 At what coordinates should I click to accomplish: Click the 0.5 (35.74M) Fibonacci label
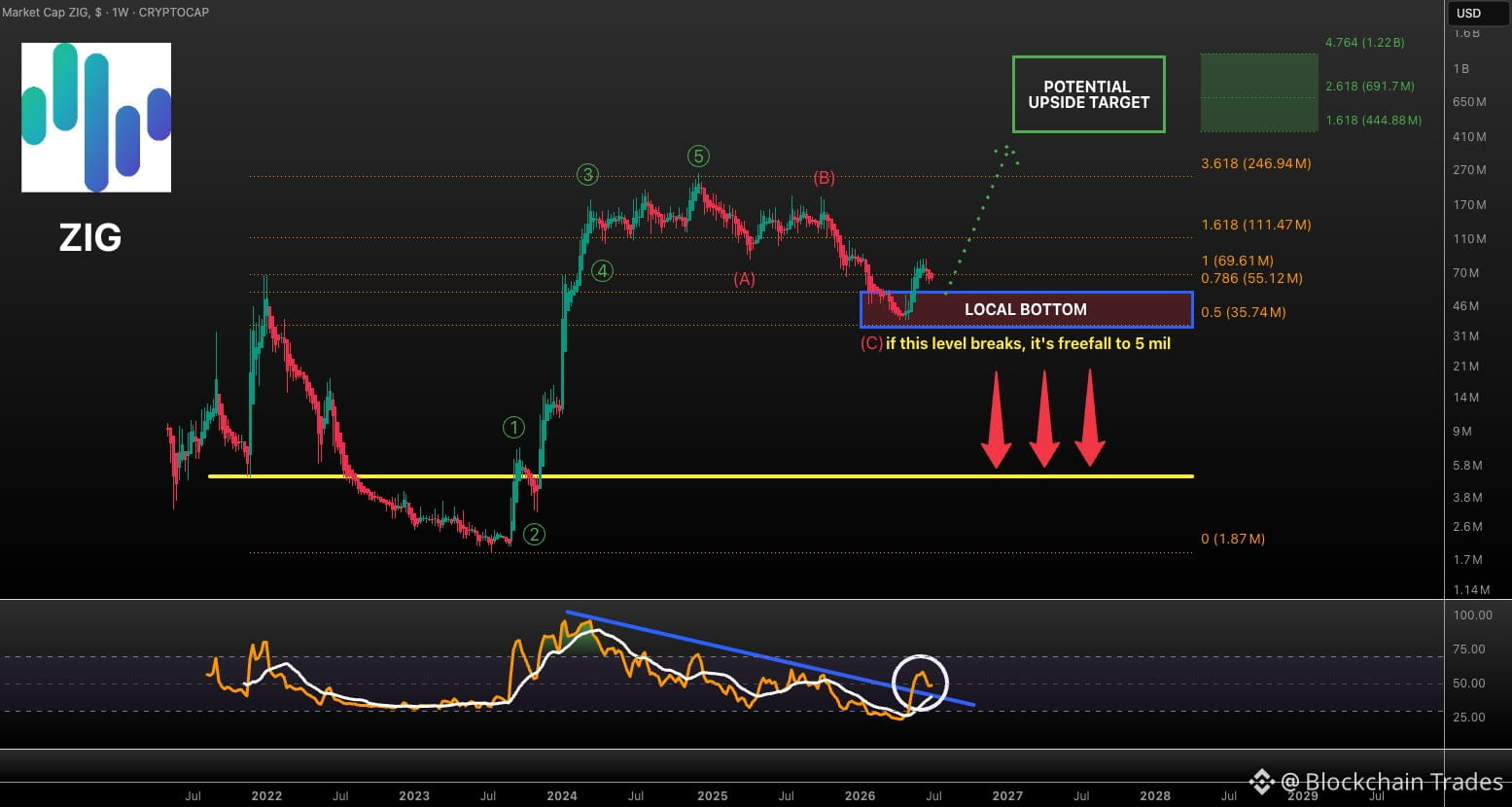pyautogui.click(x=1244, y=312)
